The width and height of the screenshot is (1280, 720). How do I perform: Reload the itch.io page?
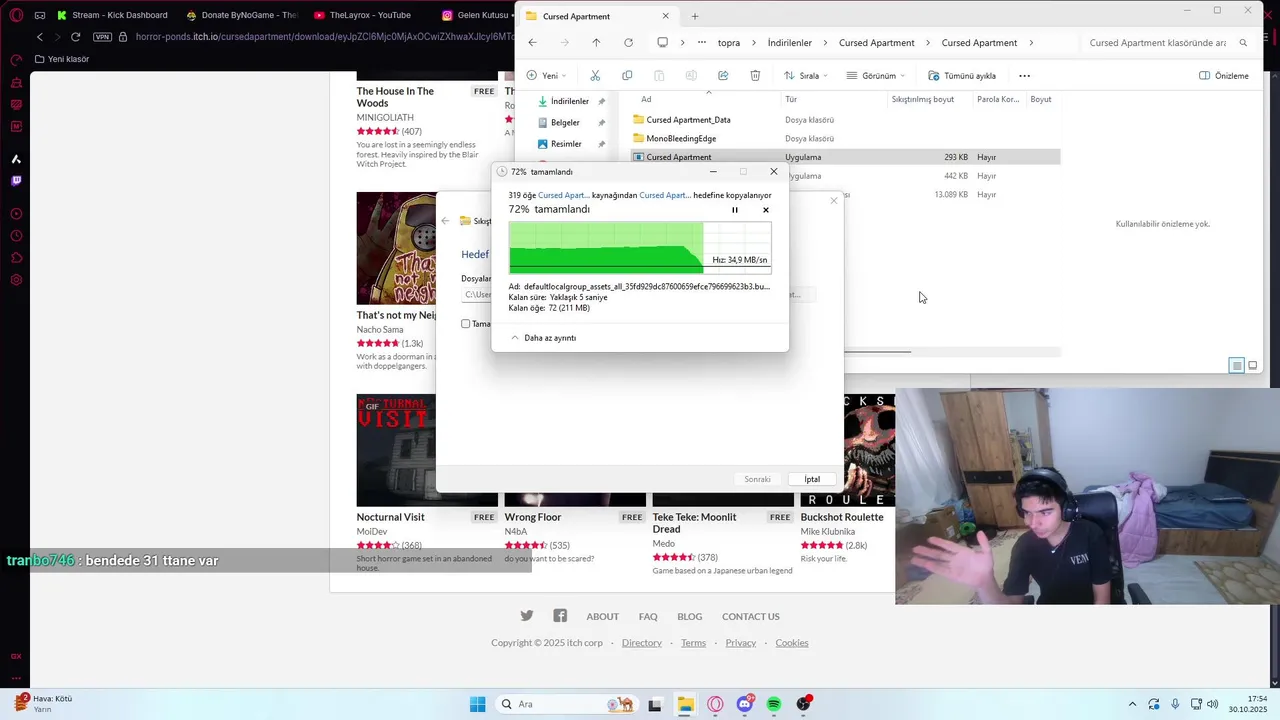(x=75, y=37)
